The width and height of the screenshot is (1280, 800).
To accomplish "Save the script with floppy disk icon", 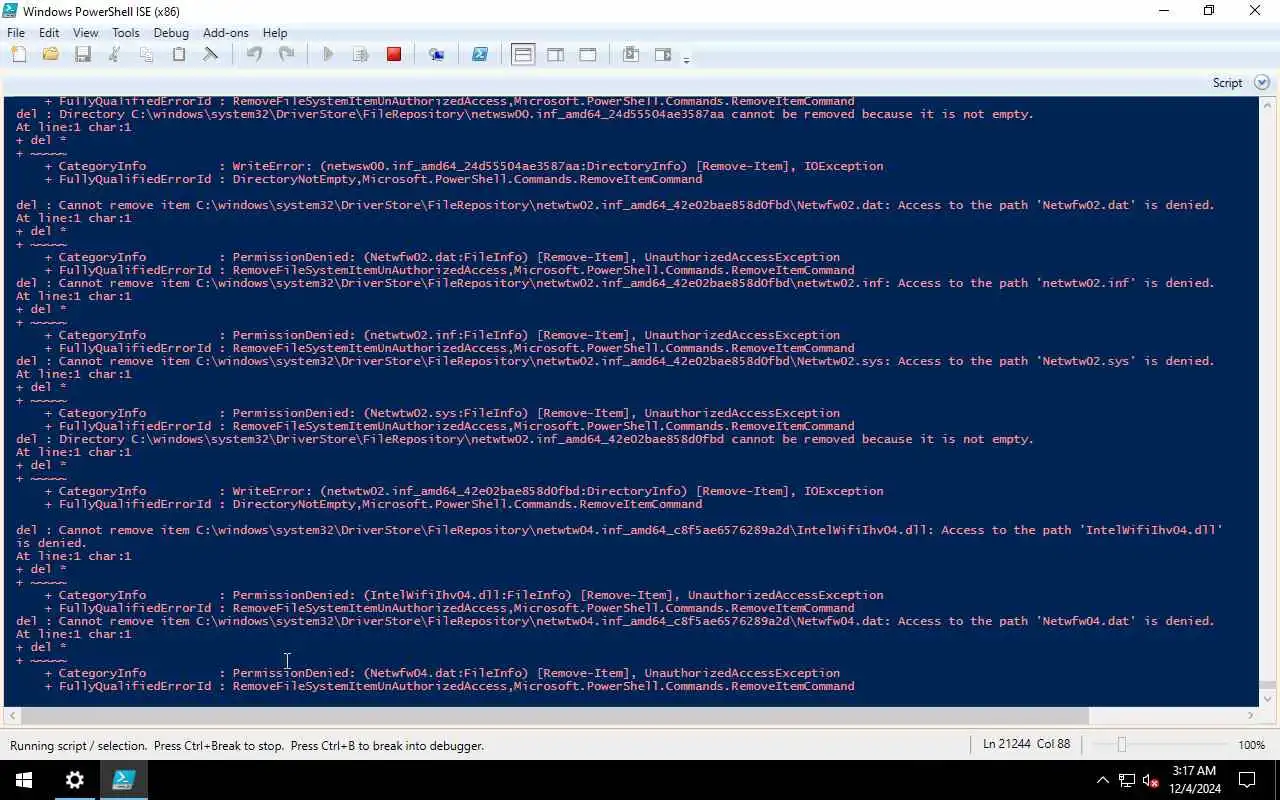I will point(82,55).
